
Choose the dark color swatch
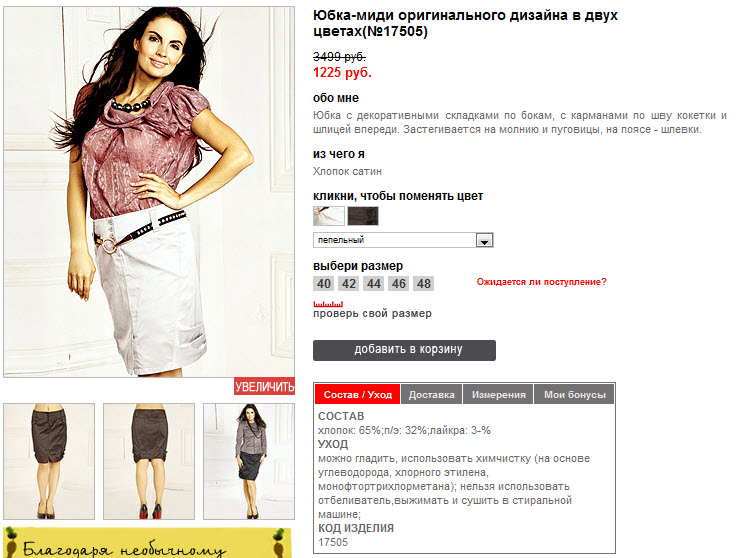363,216
